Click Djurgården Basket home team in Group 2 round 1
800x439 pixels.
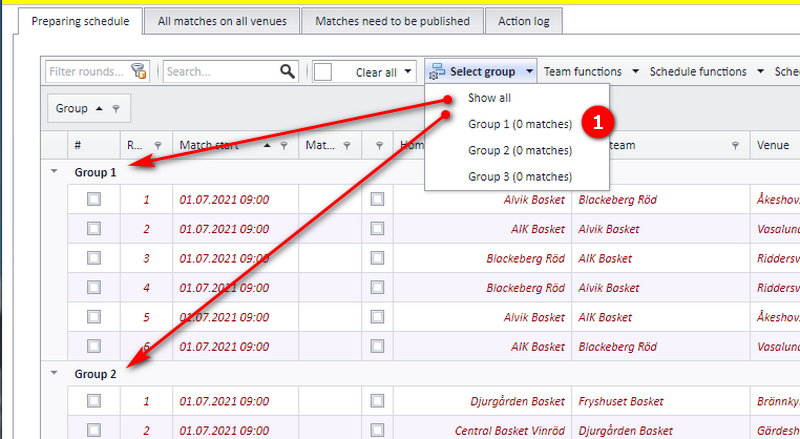point(517,402)
